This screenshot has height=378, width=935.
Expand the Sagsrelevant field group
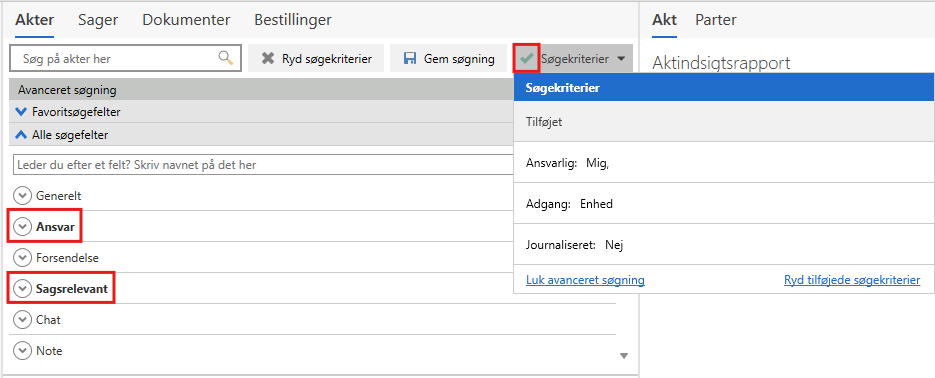[22, 289]
